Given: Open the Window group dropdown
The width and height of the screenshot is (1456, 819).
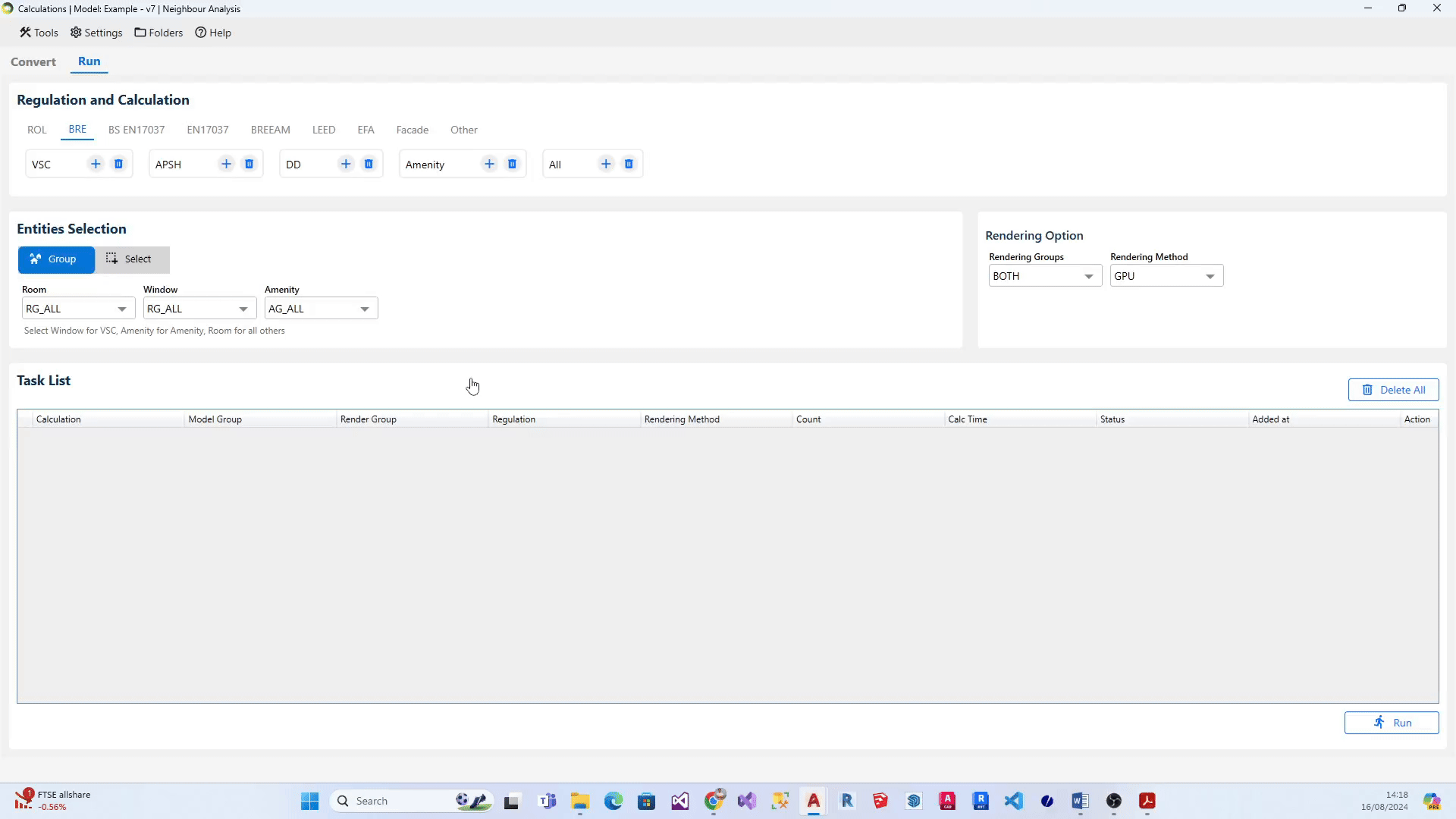Looking at the screenshot, I should (x=199, y=309).
